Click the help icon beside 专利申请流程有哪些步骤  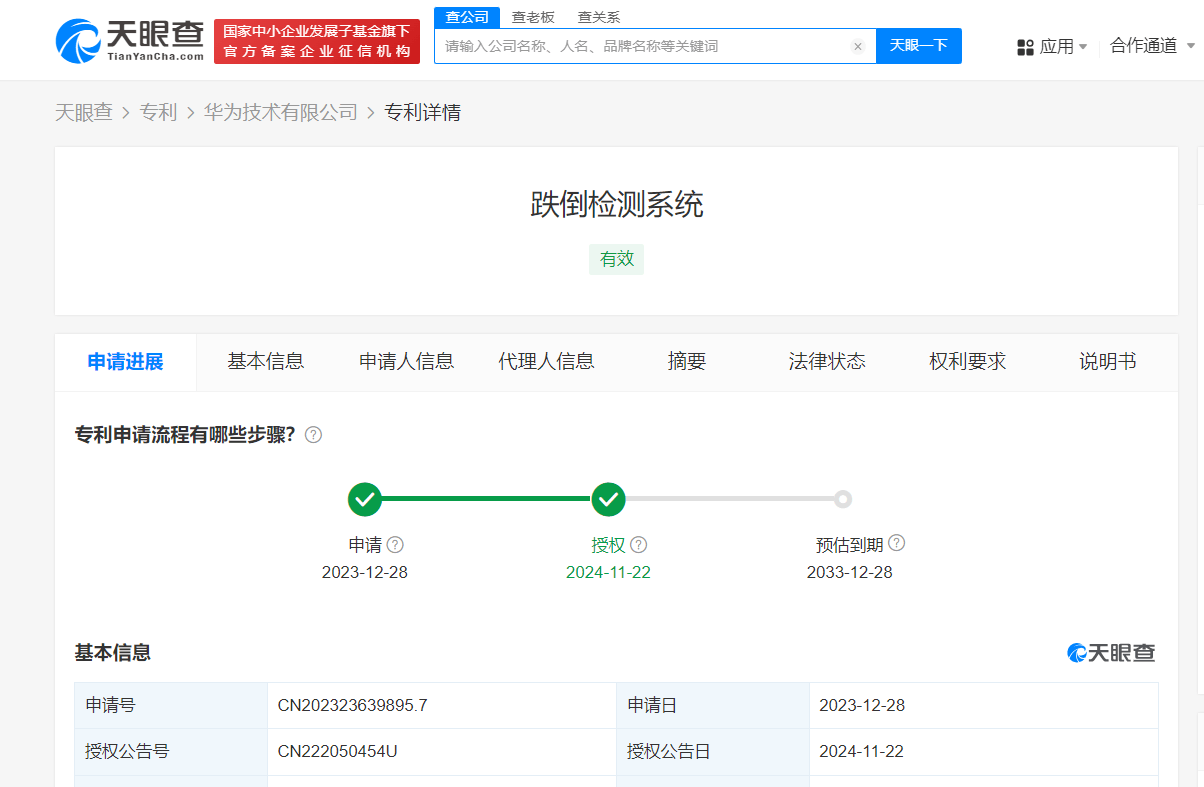[x=313, y=435]
